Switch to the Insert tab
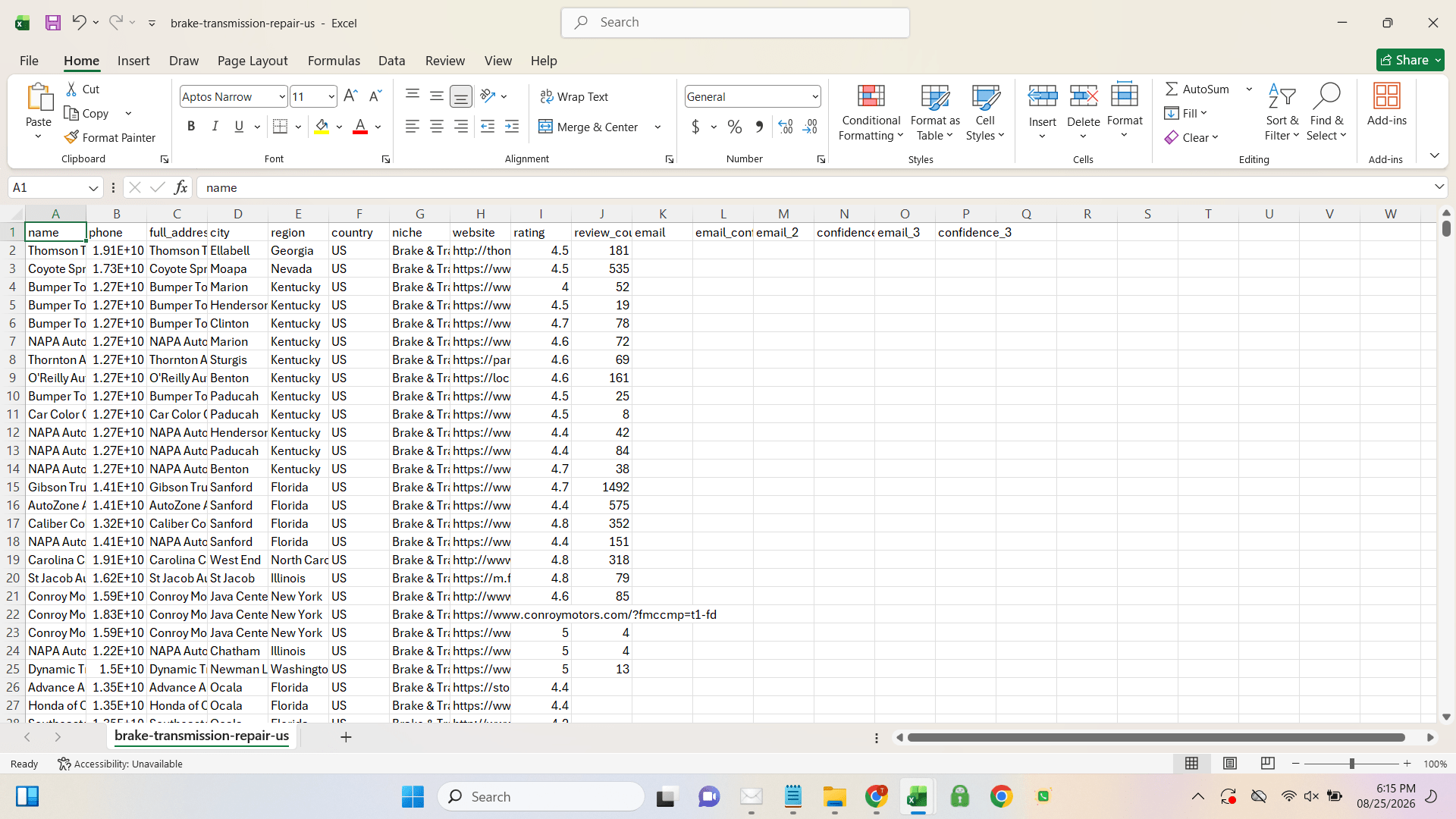Screen dimensions: 1456x819 click(x=133, y=61)
